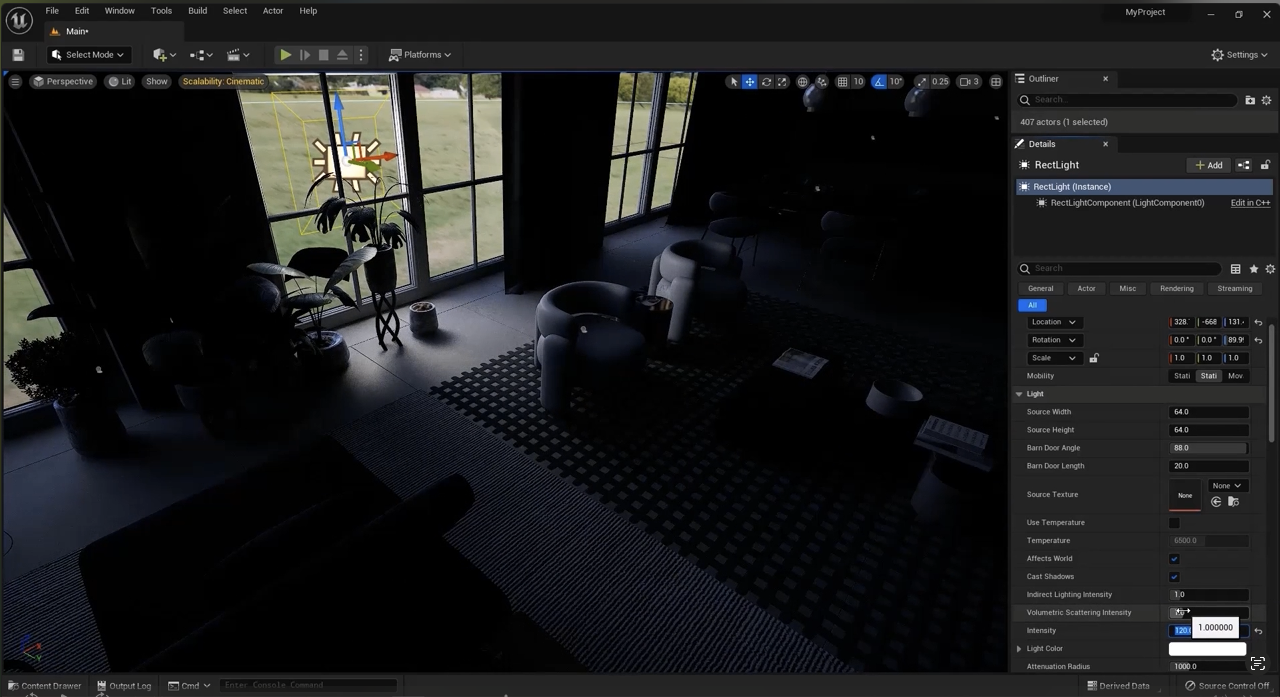The width and height of the screenshot is (1280, 697).
Task: Save the current level with the disk icon
Action: [x=18, y=55]
